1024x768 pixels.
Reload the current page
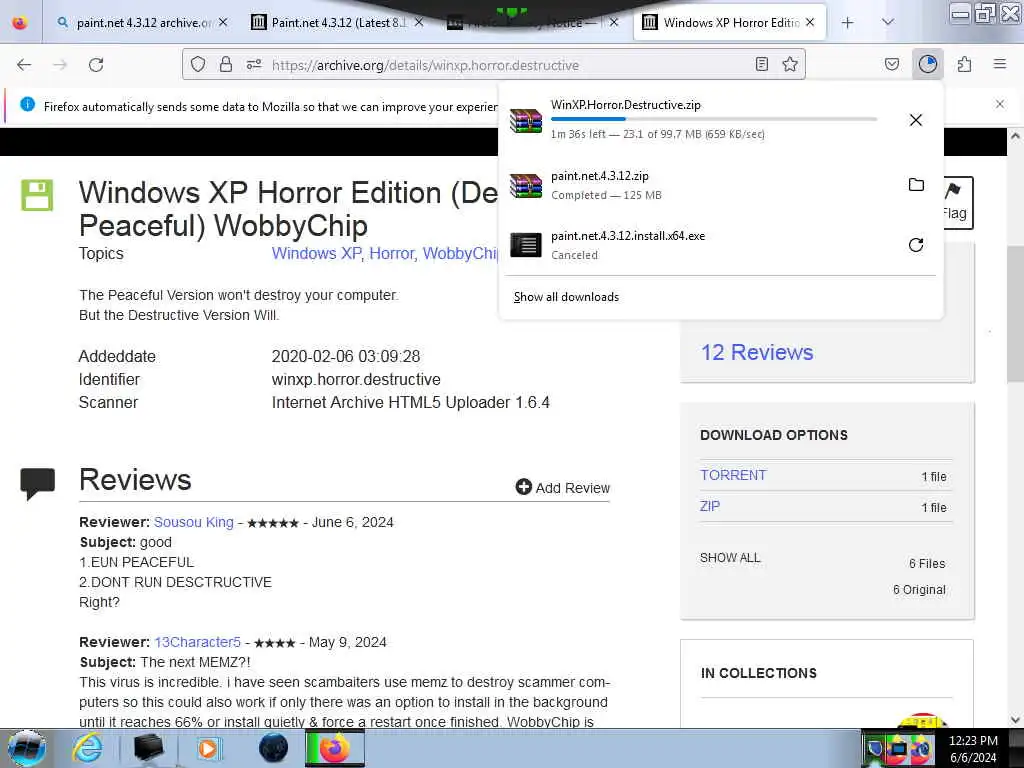(96, 65)
